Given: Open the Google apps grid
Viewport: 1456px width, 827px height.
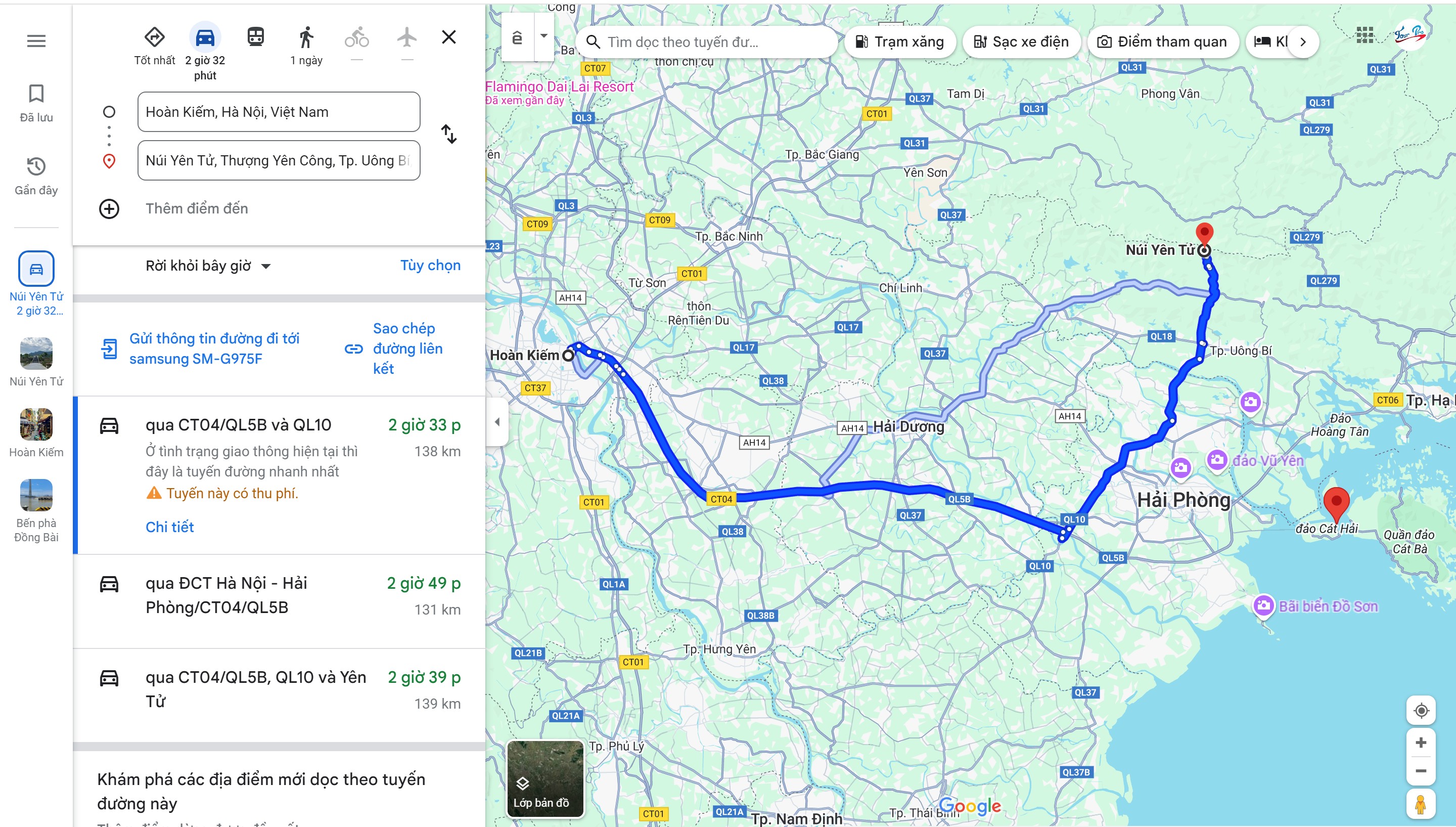Looking at the screenshot, I should click(x=1364, y=35).
